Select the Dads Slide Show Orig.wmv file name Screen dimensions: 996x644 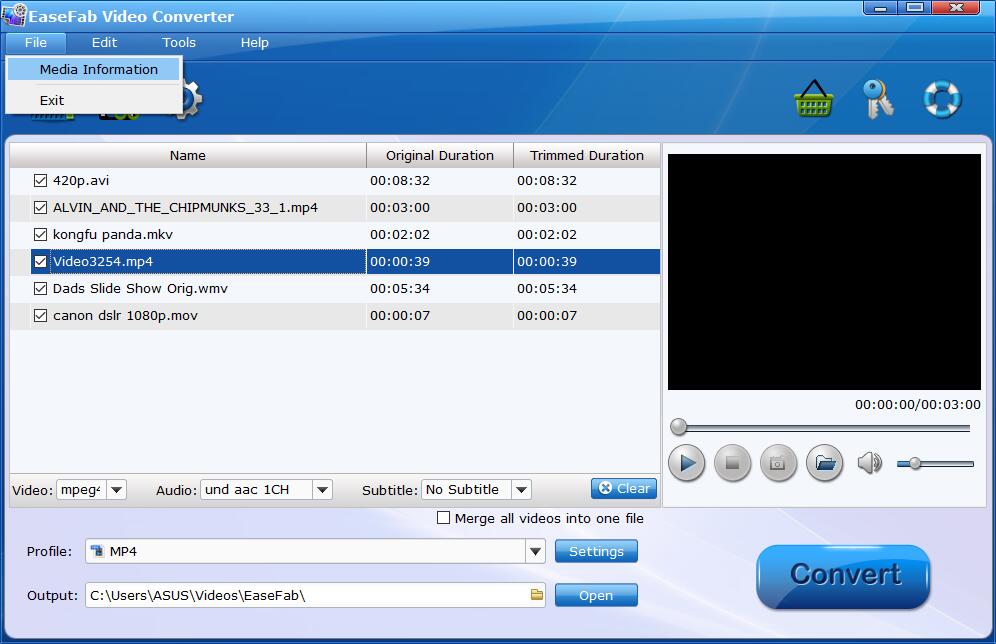(140, 289)
